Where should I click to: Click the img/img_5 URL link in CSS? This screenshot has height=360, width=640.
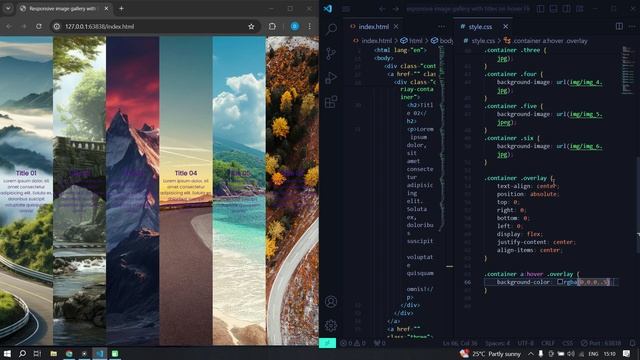click(x=586, y=114)
